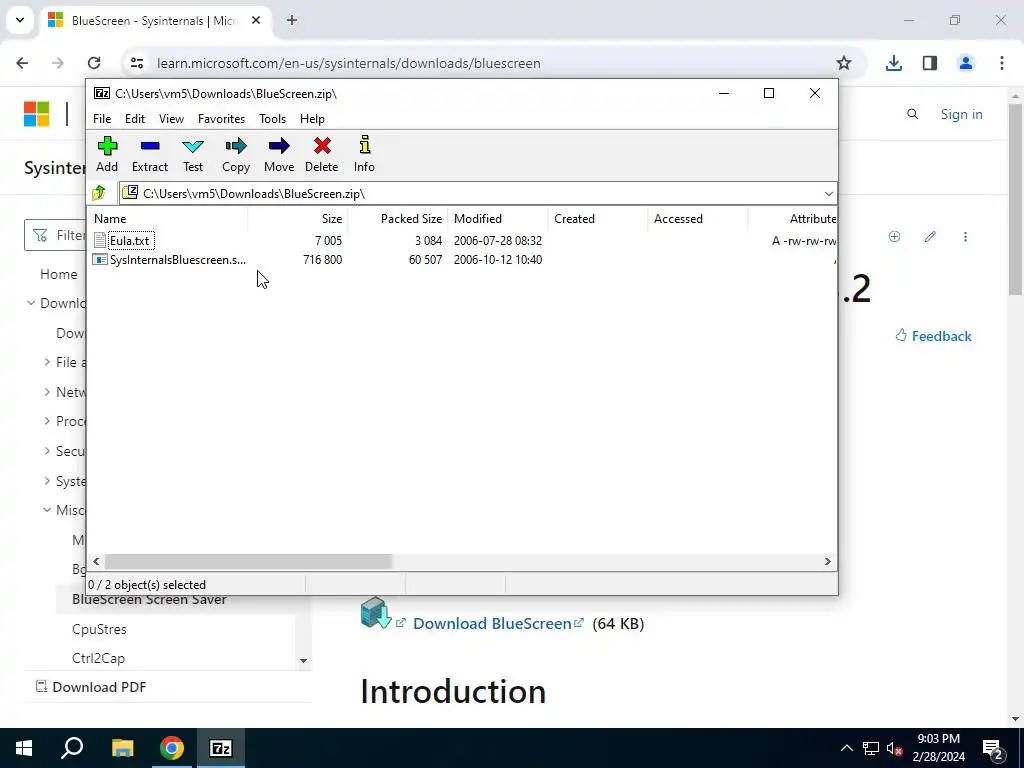1024x768 pixels.
Task: Open the Favorites menu
Action: [x=221, y=119]
